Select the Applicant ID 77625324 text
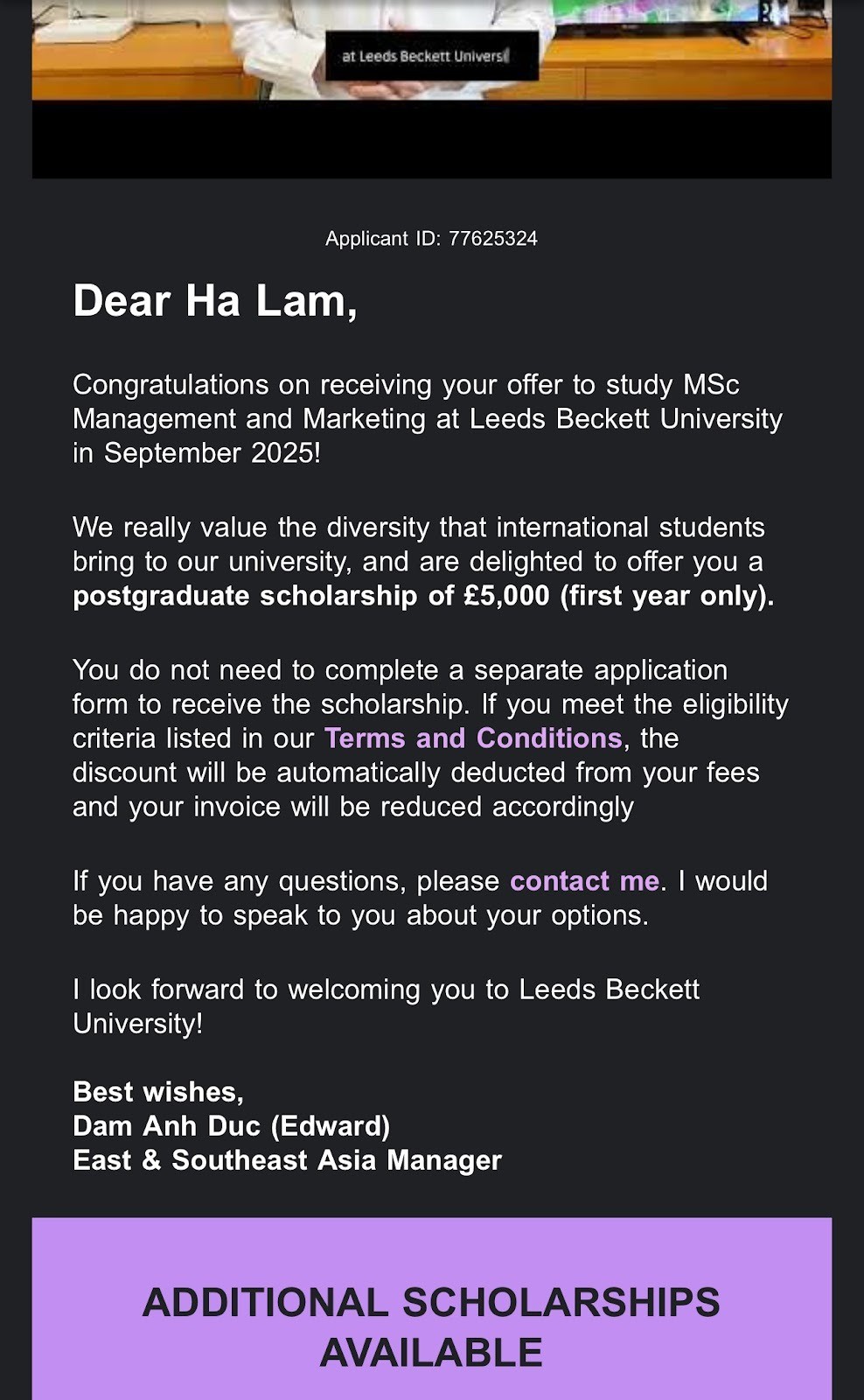 coord(431,239)
